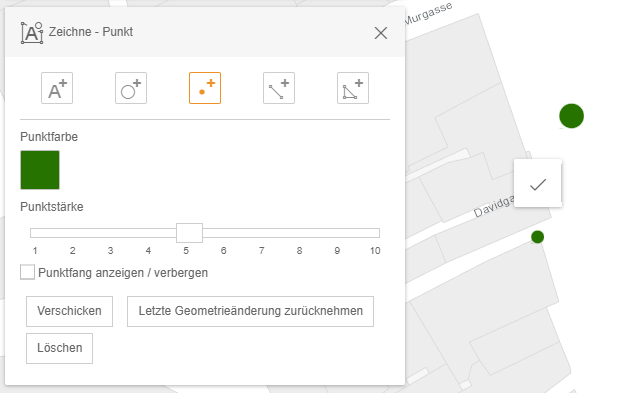Confirm with the checkmark button on map
This screenshot has height=393, width=625.
coord(538,184)
